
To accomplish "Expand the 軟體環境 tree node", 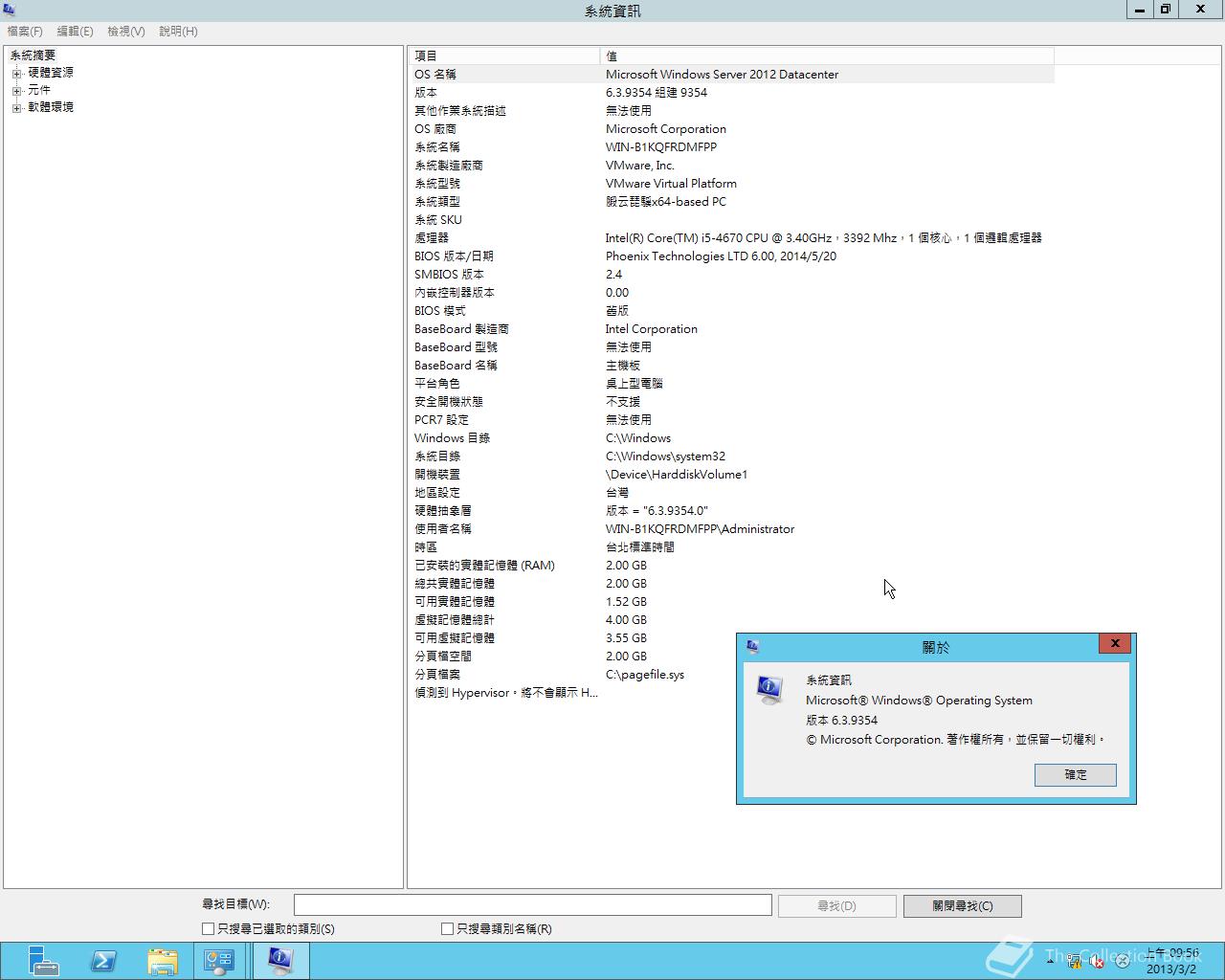I will point(16,107).
